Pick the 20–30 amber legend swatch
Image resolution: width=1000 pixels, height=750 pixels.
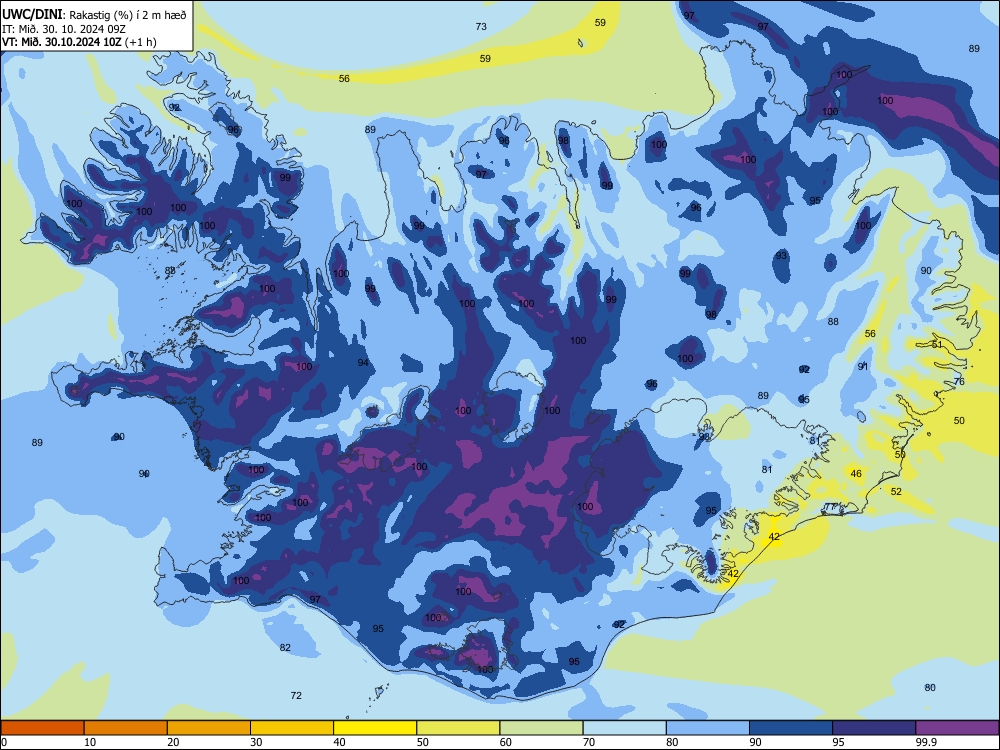point(209,728)
